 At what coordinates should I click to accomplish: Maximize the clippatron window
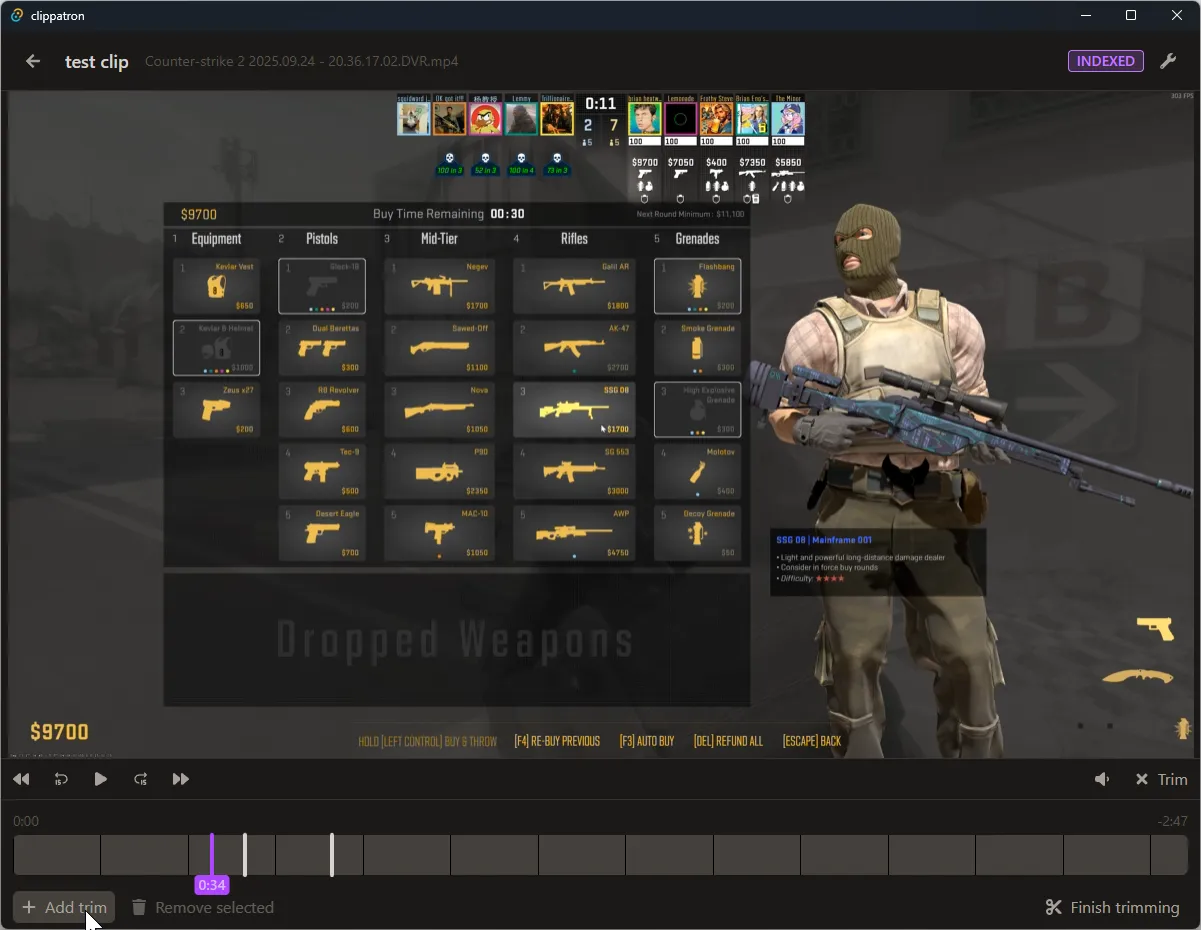[x=1131, y=15]
